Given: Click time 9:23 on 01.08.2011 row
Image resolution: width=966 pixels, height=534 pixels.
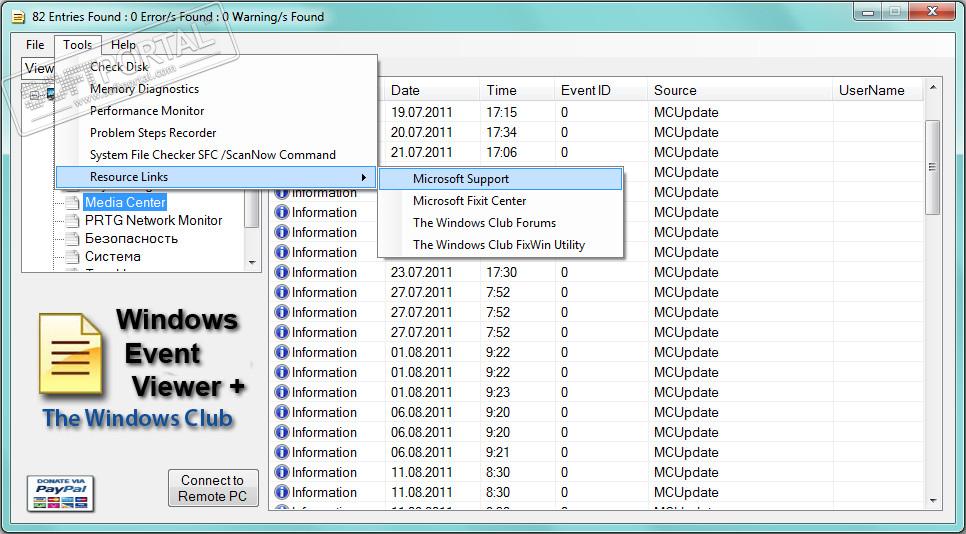Looking at the screenshot, I should tap(498, 392).
